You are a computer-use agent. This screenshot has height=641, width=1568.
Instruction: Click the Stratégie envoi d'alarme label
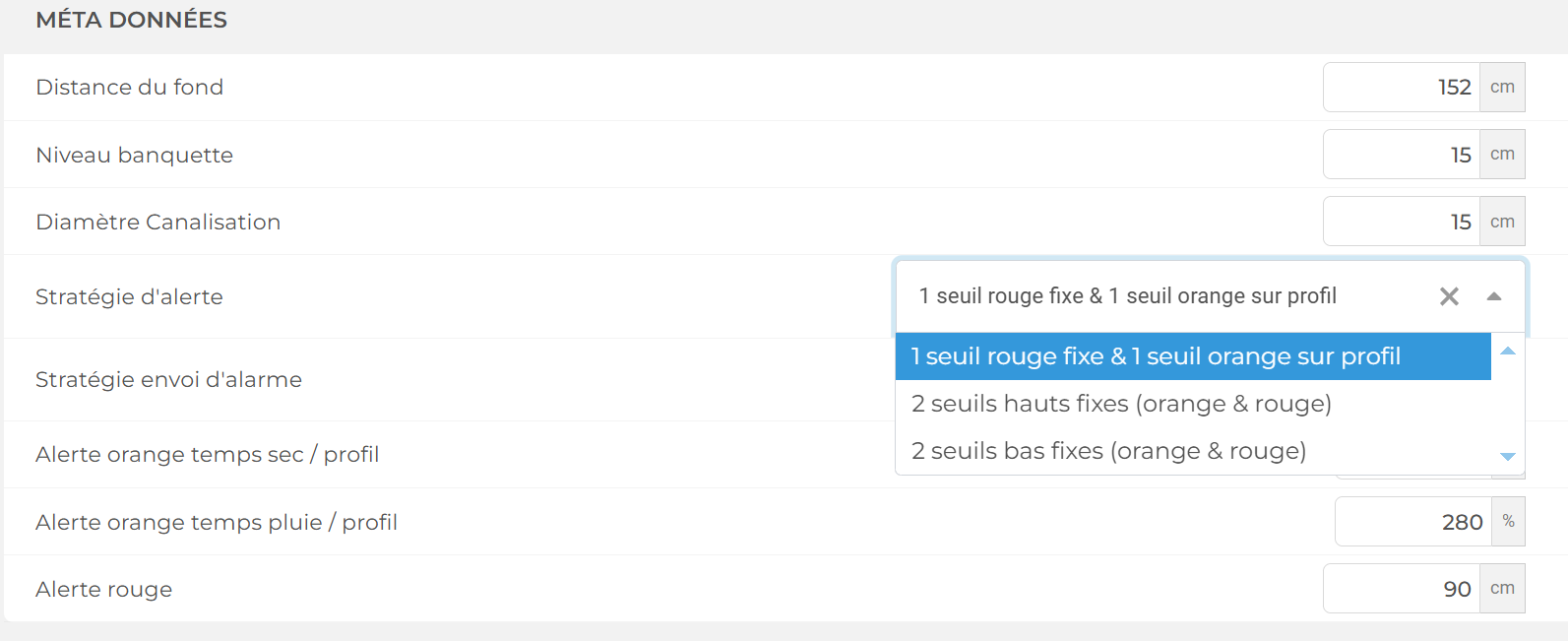pyautogui.click(x=168, y=380)
